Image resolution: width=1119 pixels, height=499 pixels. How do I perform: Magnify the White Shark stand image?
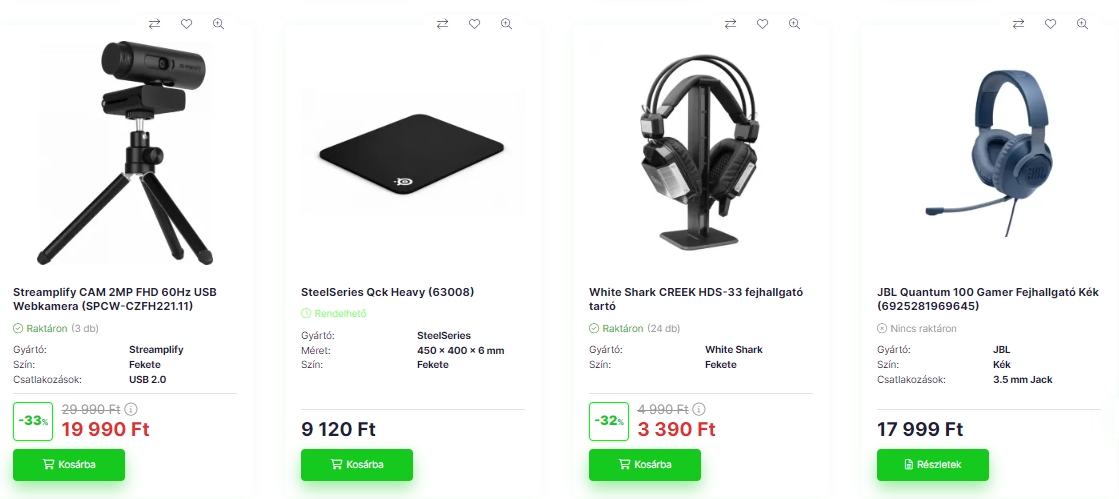click(794, 24)
